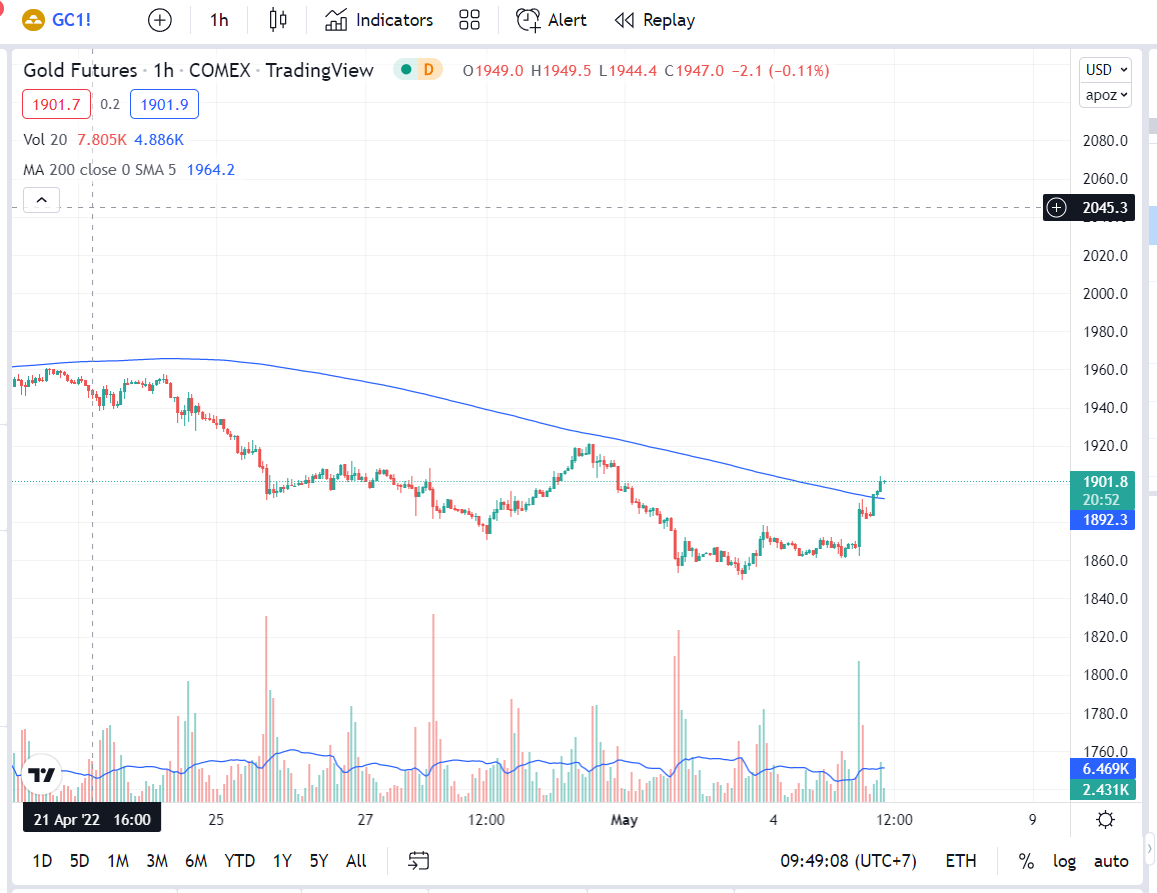The height and width of the screenshot is (893, 1157).
Task: Click the gold symbol logo icon
Action: tap(33, 20)
